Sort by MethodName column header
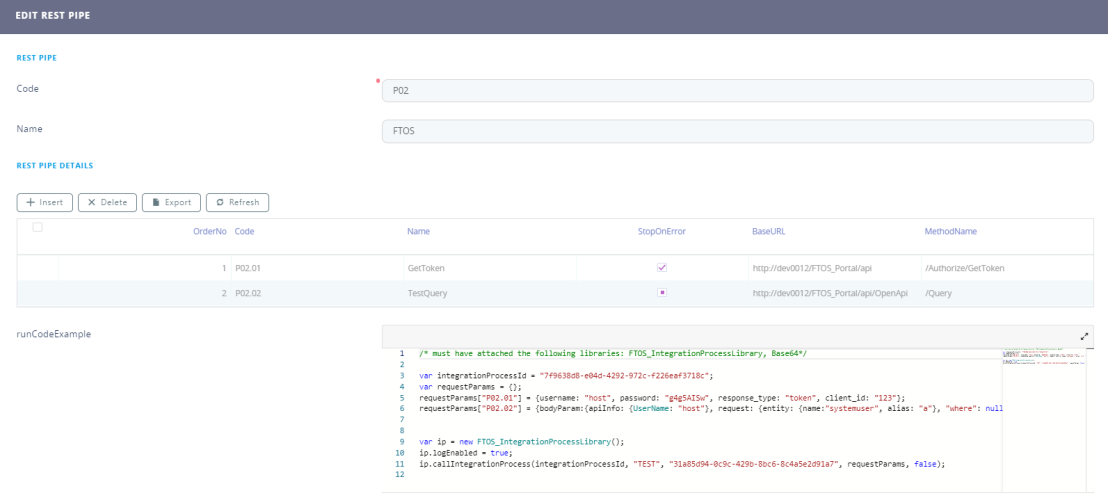 click(x=950, y=231)
